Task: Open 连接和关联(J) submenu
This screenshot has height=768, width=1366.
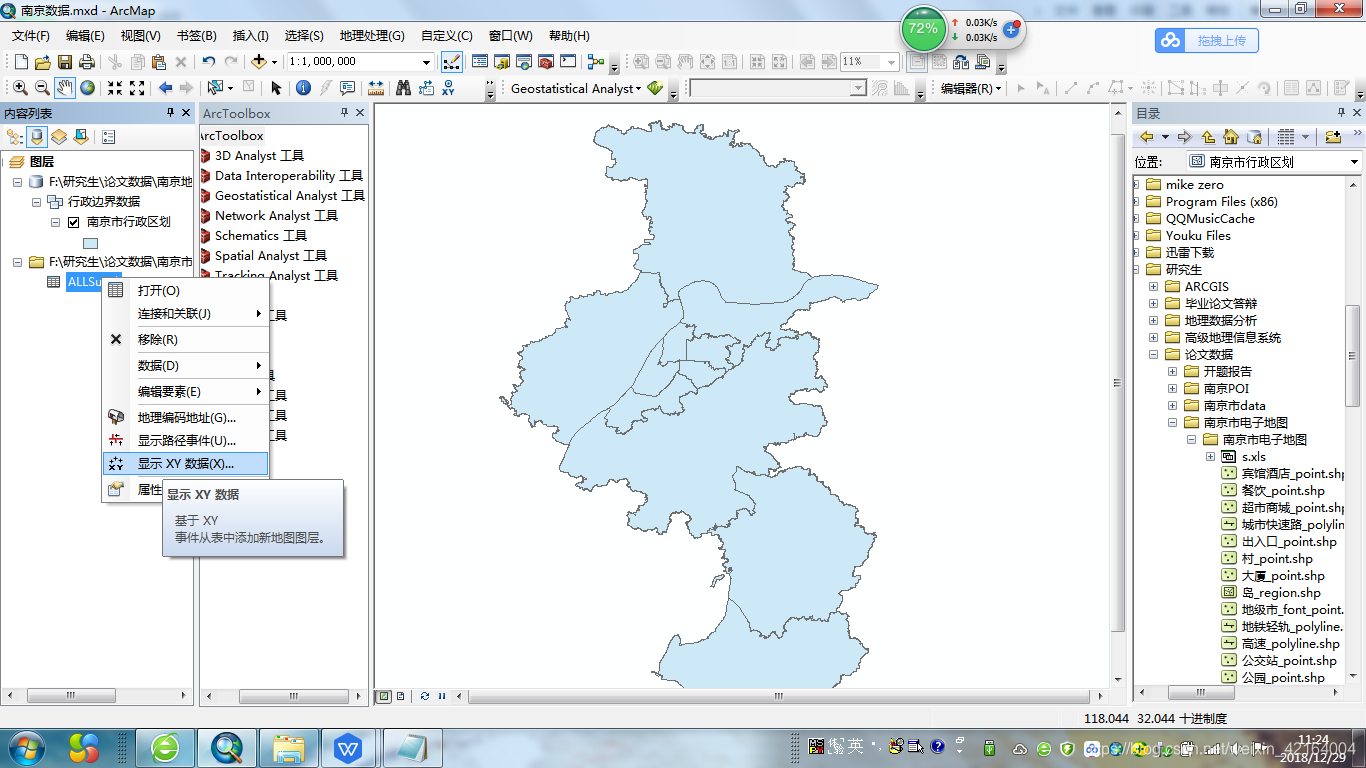Action: (186, 313)
